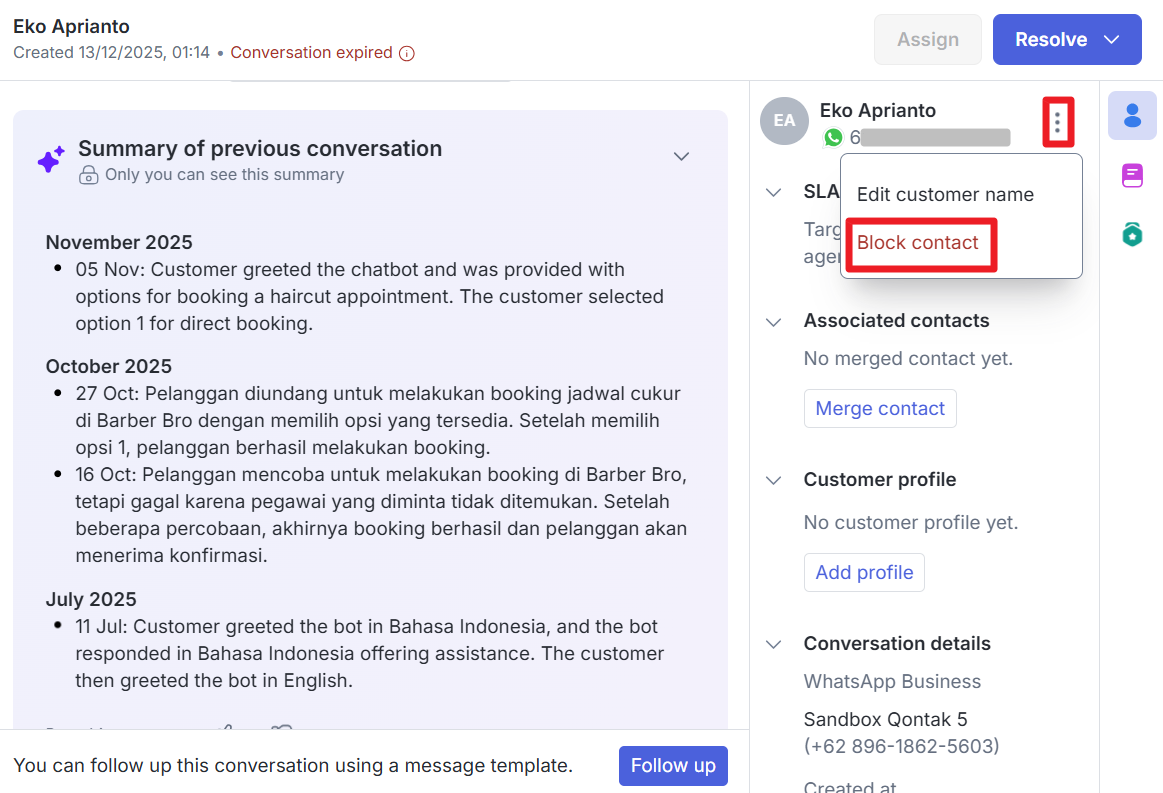The image size is (1163, 793).
Task: Open the purple notes icon in sidebar
Action: [1132, 176]
